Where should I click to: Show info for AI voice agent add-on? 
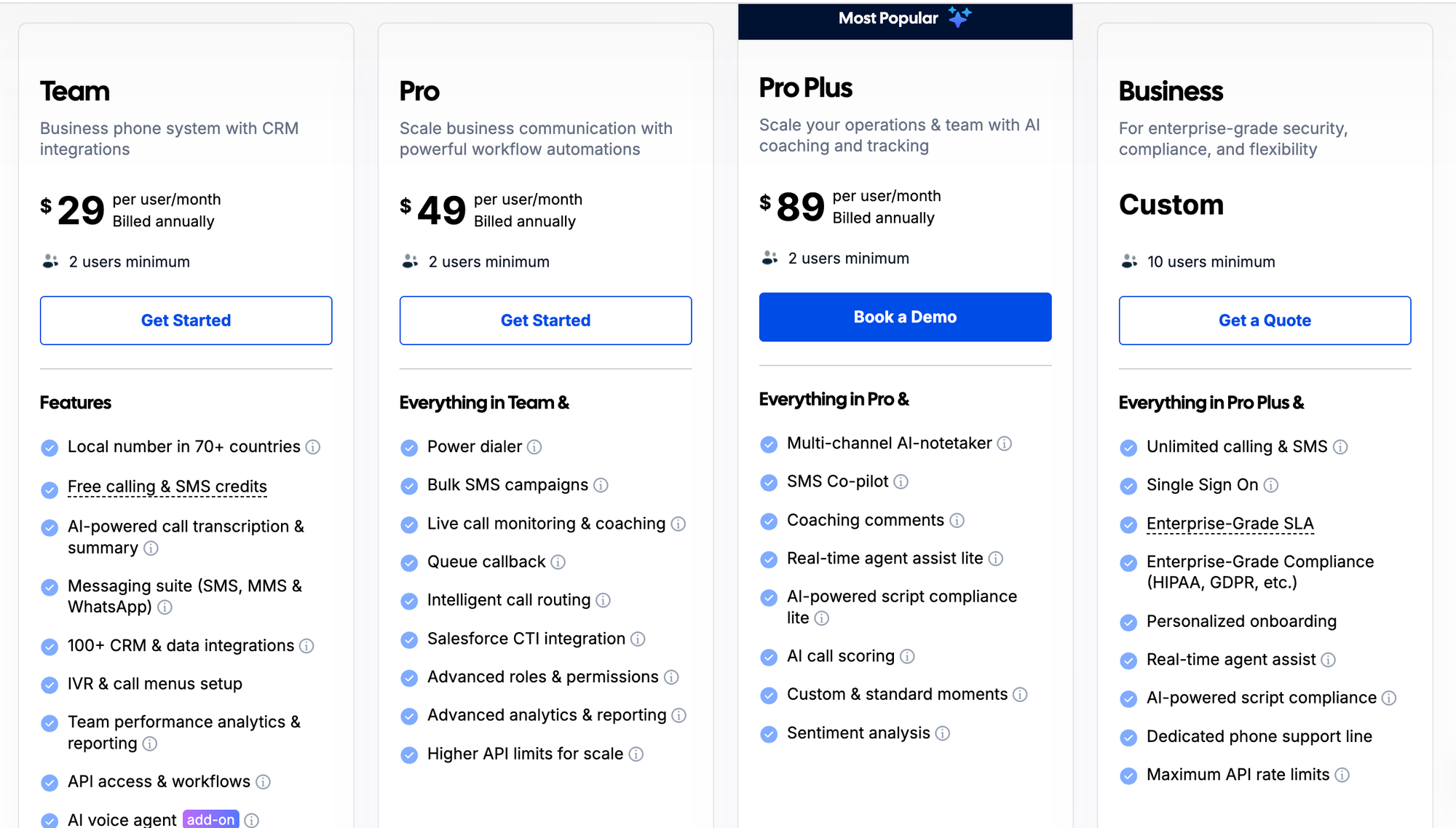252,821
